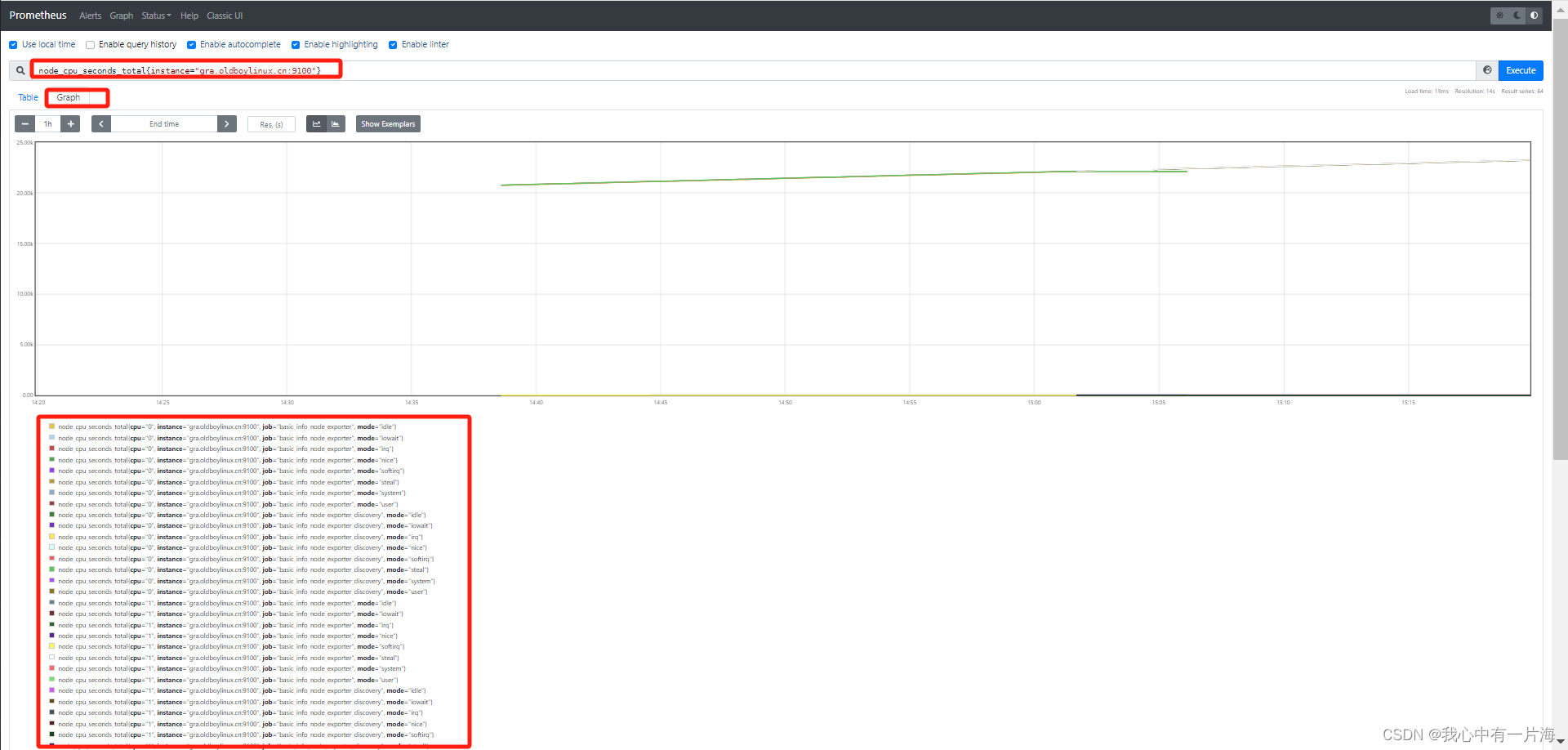Select legend cpu="0" node_exporter (non-discovery) mode="steal"
Viewport: 1568px width, 750px height.
[224, 482]
